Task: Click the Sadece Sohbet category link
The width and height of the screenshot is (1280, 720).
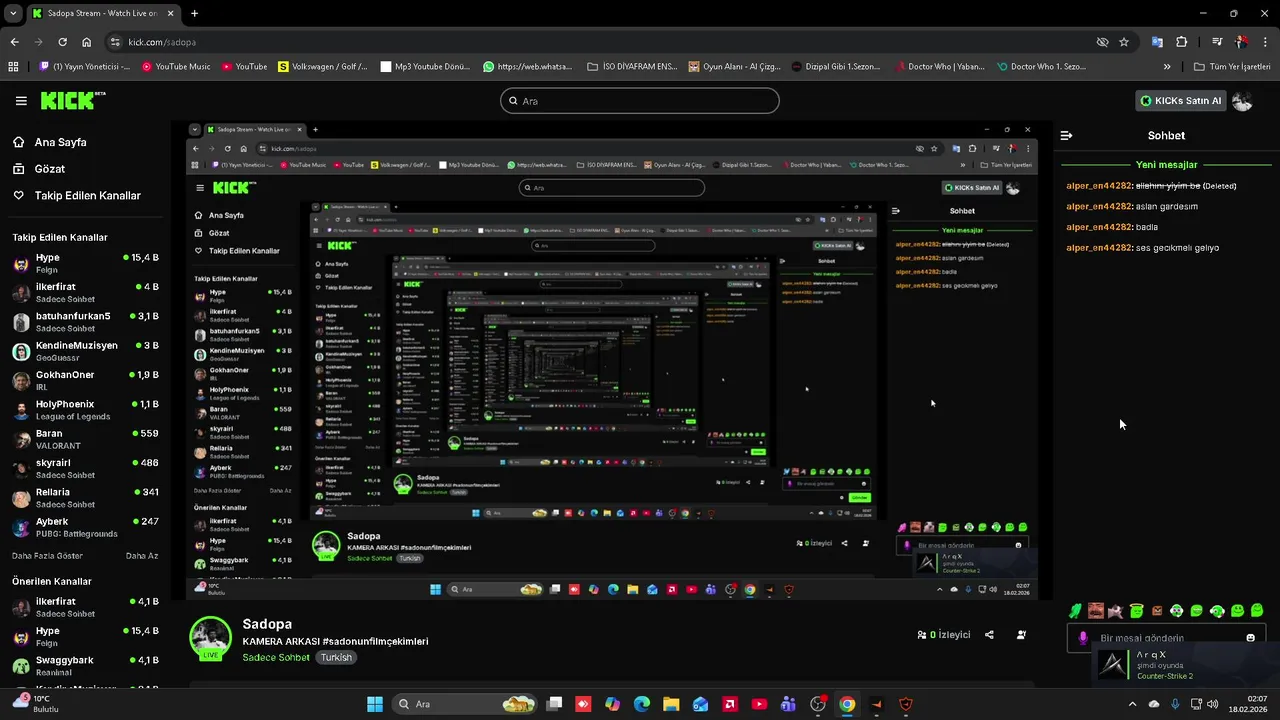Action: click(x=276, y=658)
